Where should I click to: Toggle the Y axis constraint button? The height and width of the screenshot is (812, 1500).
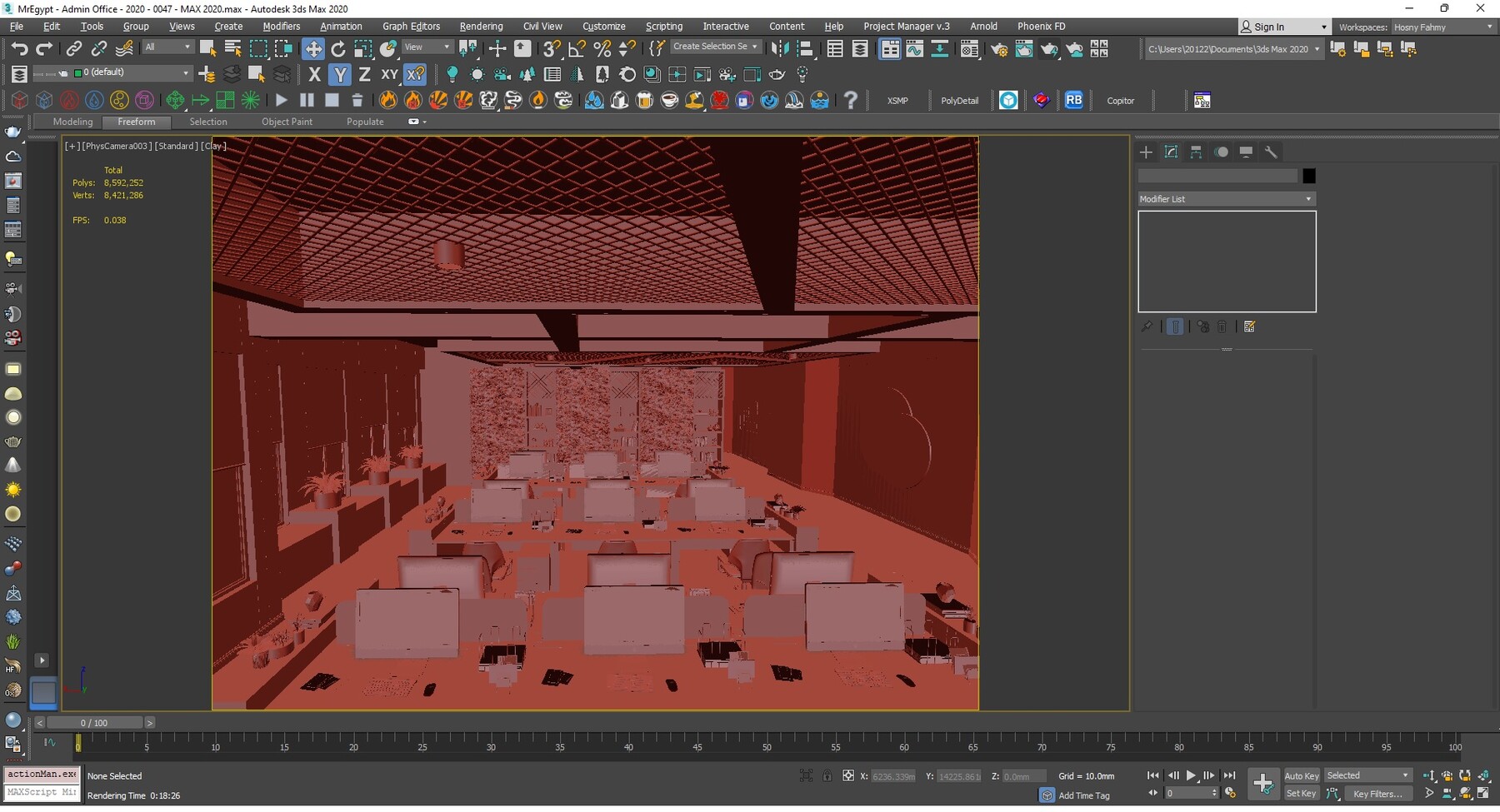coord(339,75)
